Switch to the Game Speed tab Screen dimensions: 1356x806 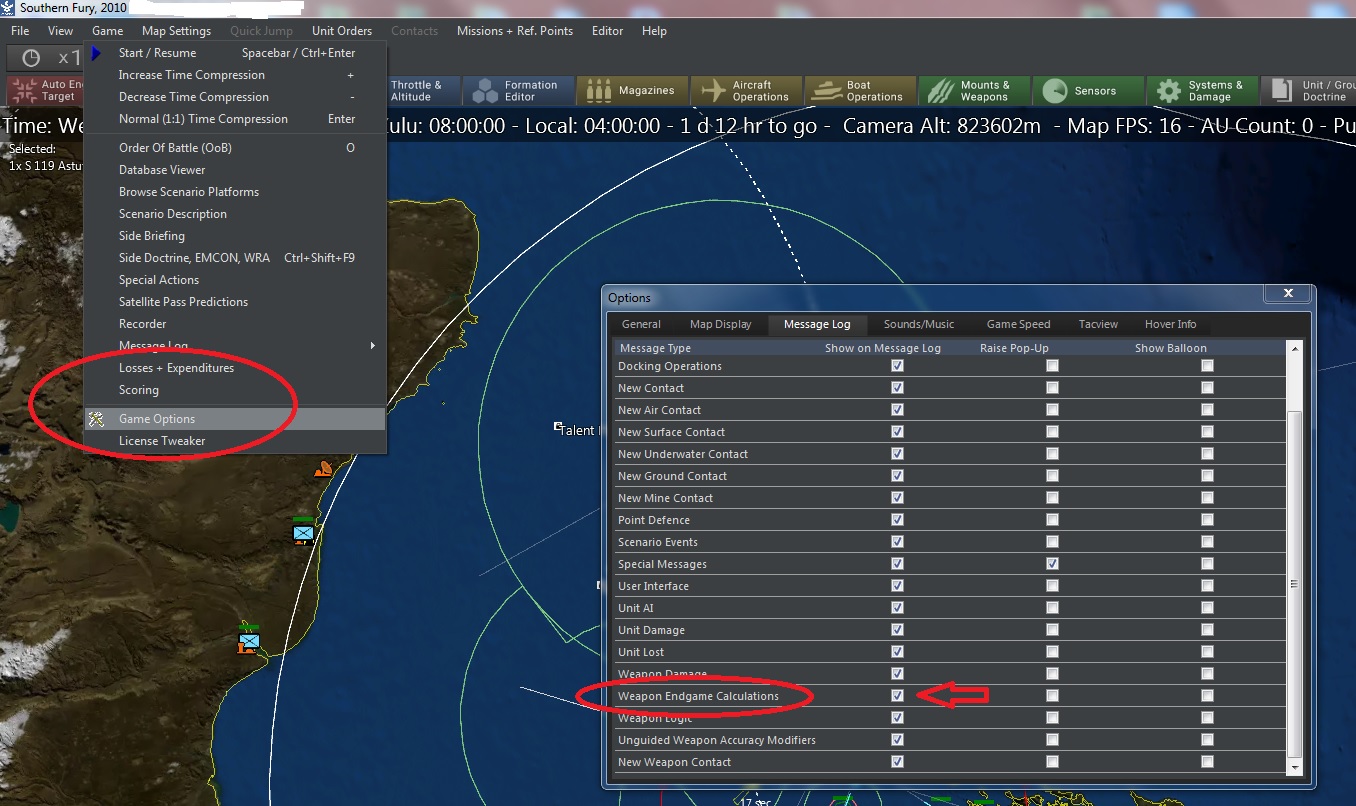[x=1018, y=324]
